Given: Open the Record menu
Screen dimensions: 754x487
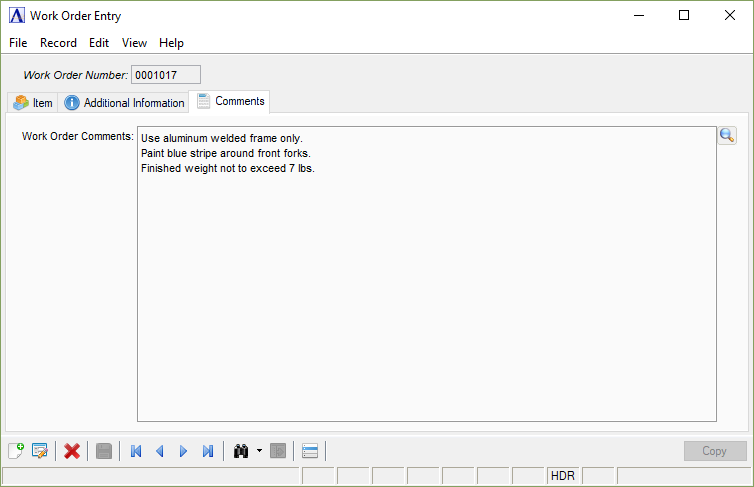Looking at the screenshot, I should coord(58,43).
